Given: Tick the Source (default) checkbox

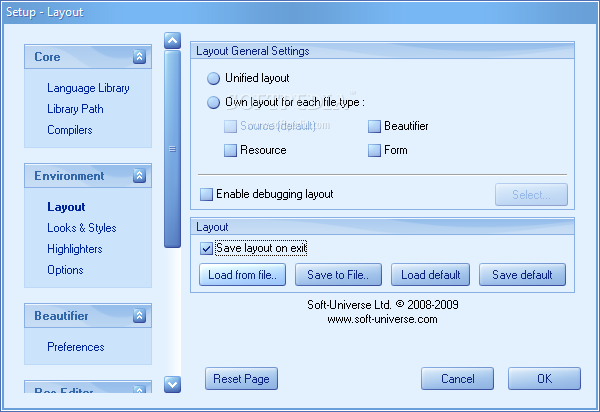Looking at the screenshot, I should (230, 126).
